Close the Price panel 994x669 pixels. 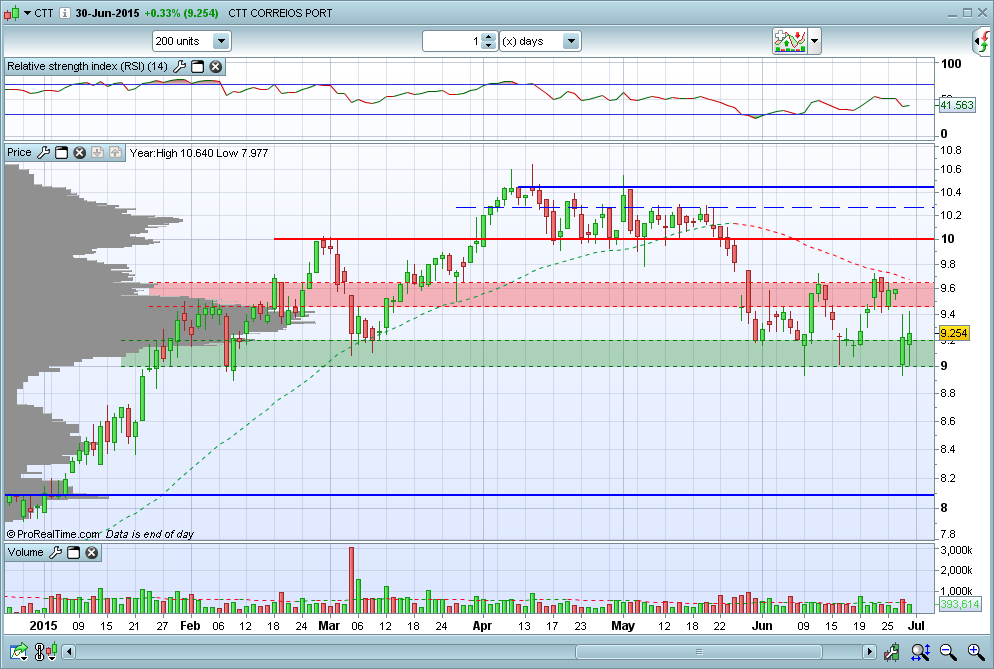tap(79, 153)
